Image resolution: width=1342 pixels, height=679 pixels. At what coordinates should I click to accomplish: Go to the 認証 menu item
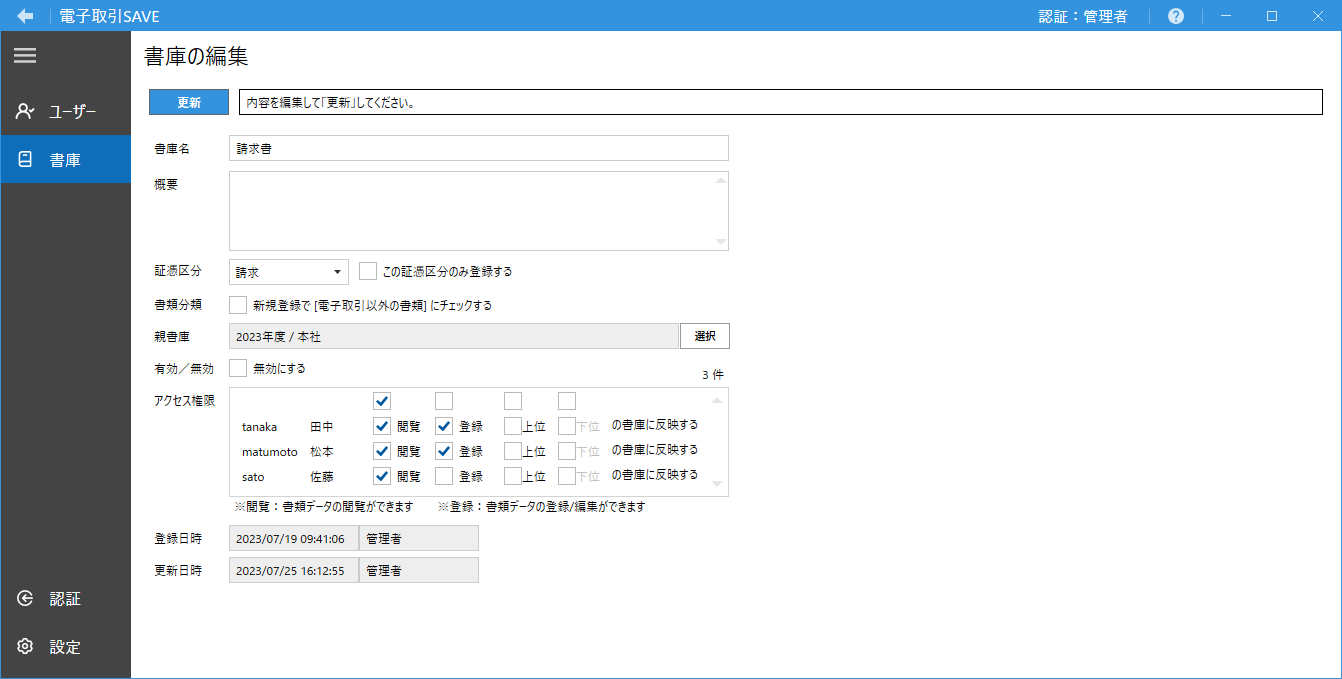point(65,599)
